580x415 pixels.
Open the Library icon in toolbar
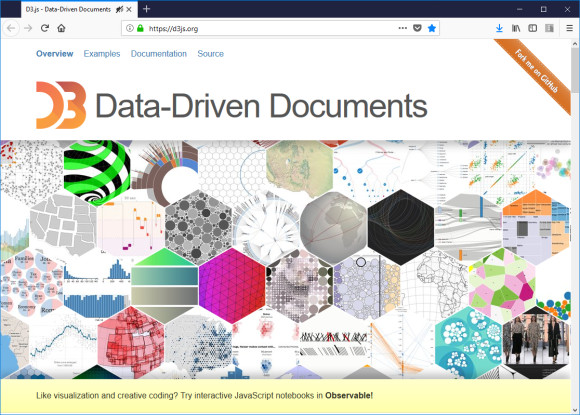tap(516, 28)
